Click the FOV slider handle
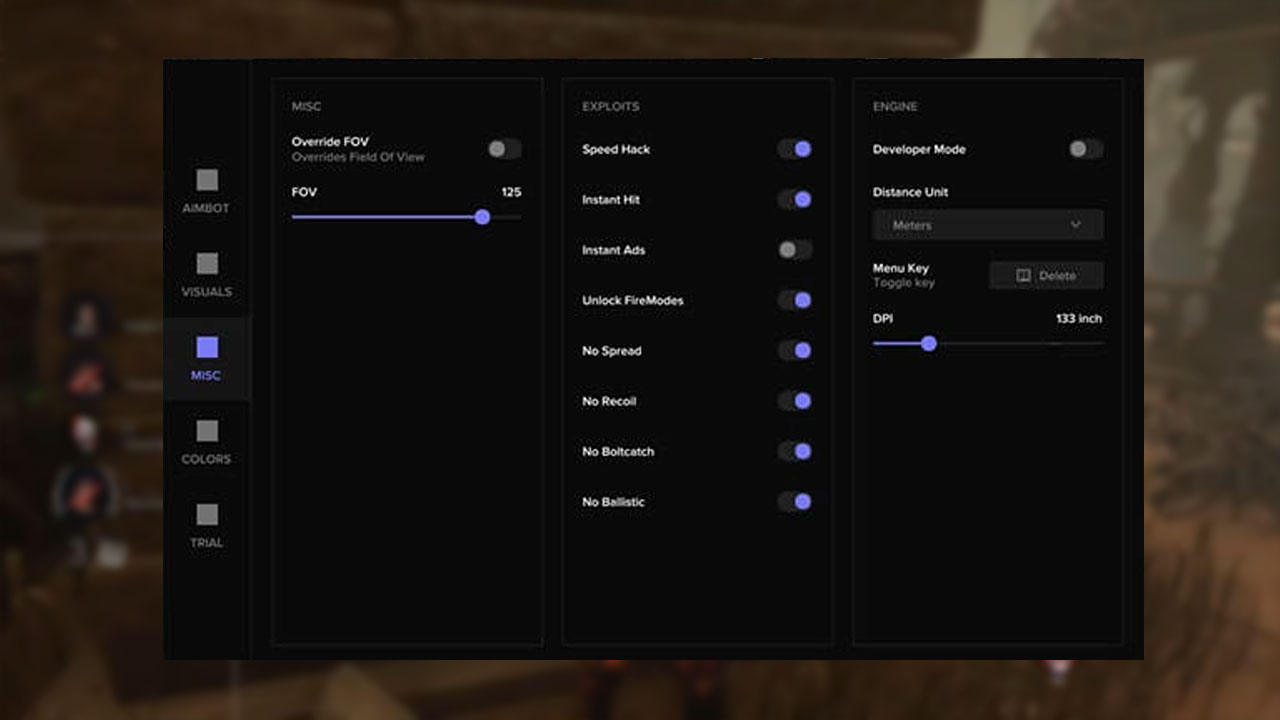1280x720 pixels. tap(482, 217)
